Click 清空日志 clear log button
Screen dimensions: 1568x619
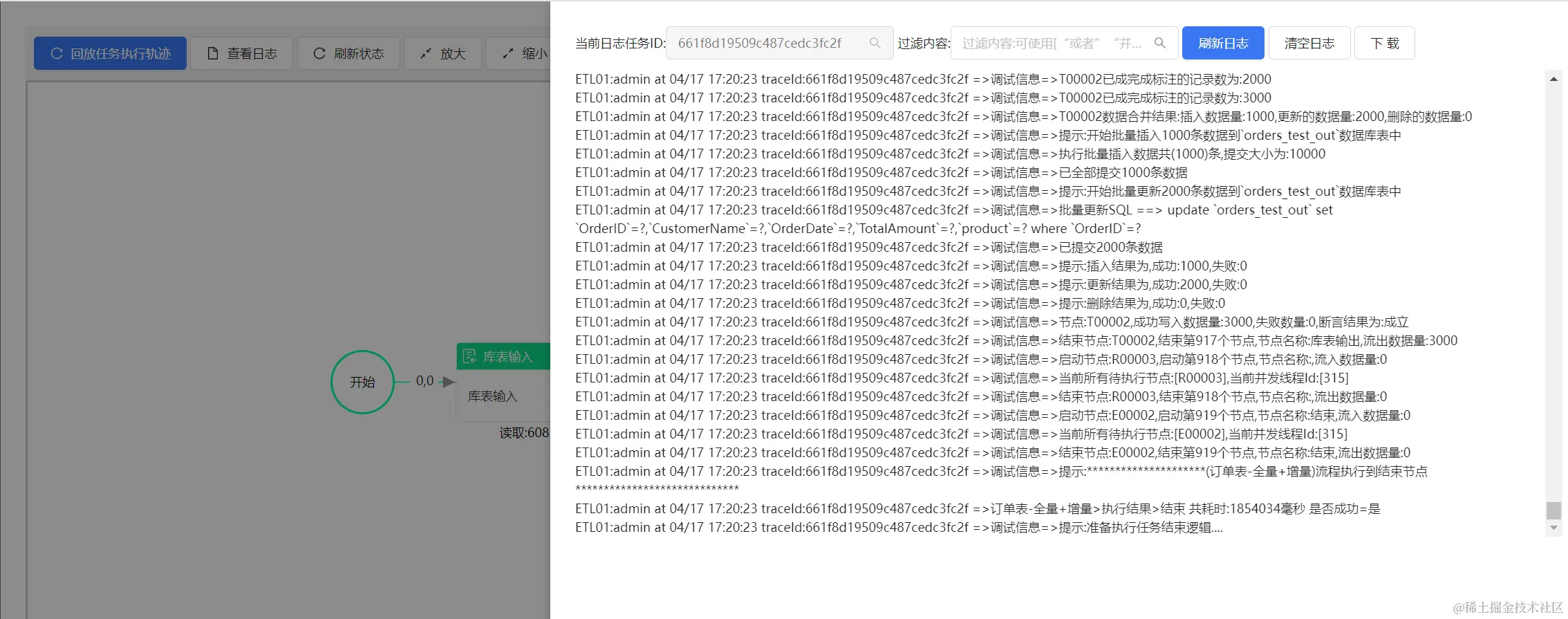point(1309,43)
